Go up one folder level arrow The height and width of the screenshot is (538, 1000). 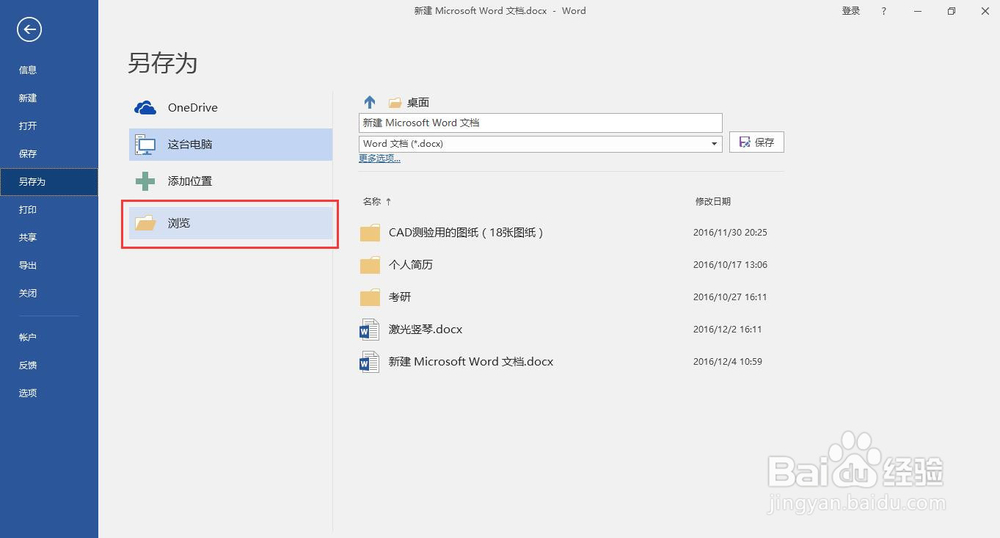click(x=369, y=102)
